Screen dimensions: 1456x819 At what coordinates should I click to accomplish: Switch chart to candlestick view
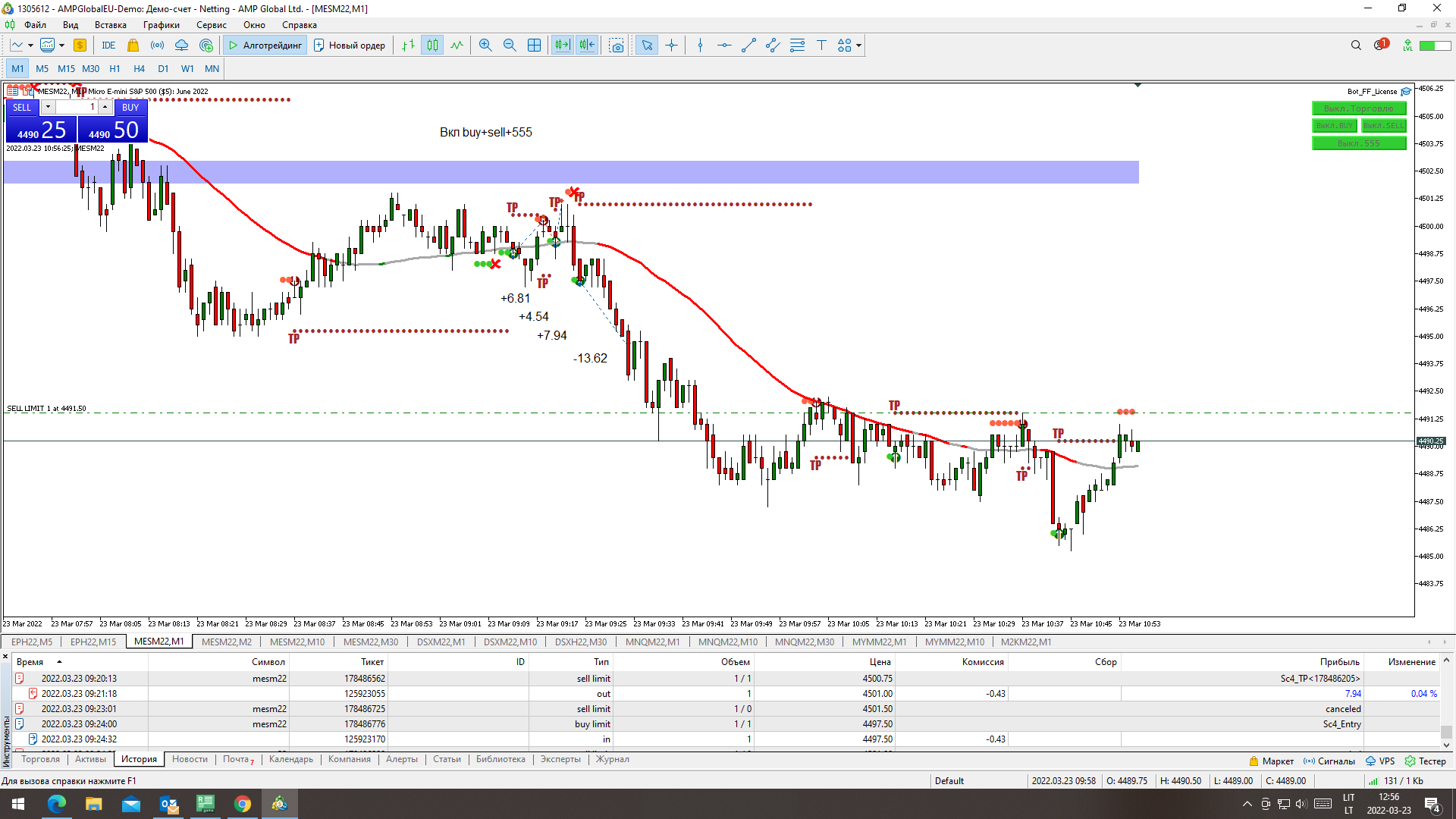[x=432, y=45]
